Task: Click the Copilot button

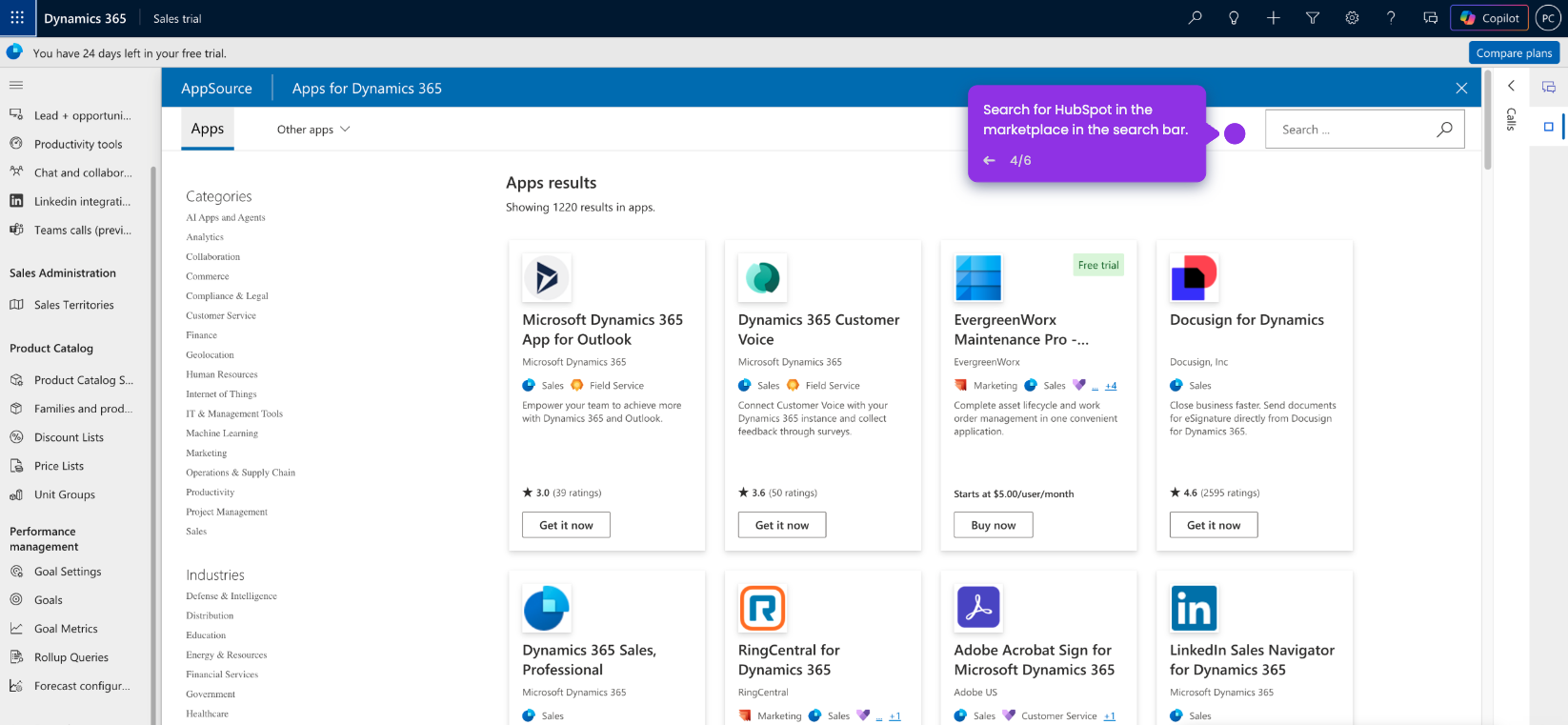Action: coord(1489,18)
